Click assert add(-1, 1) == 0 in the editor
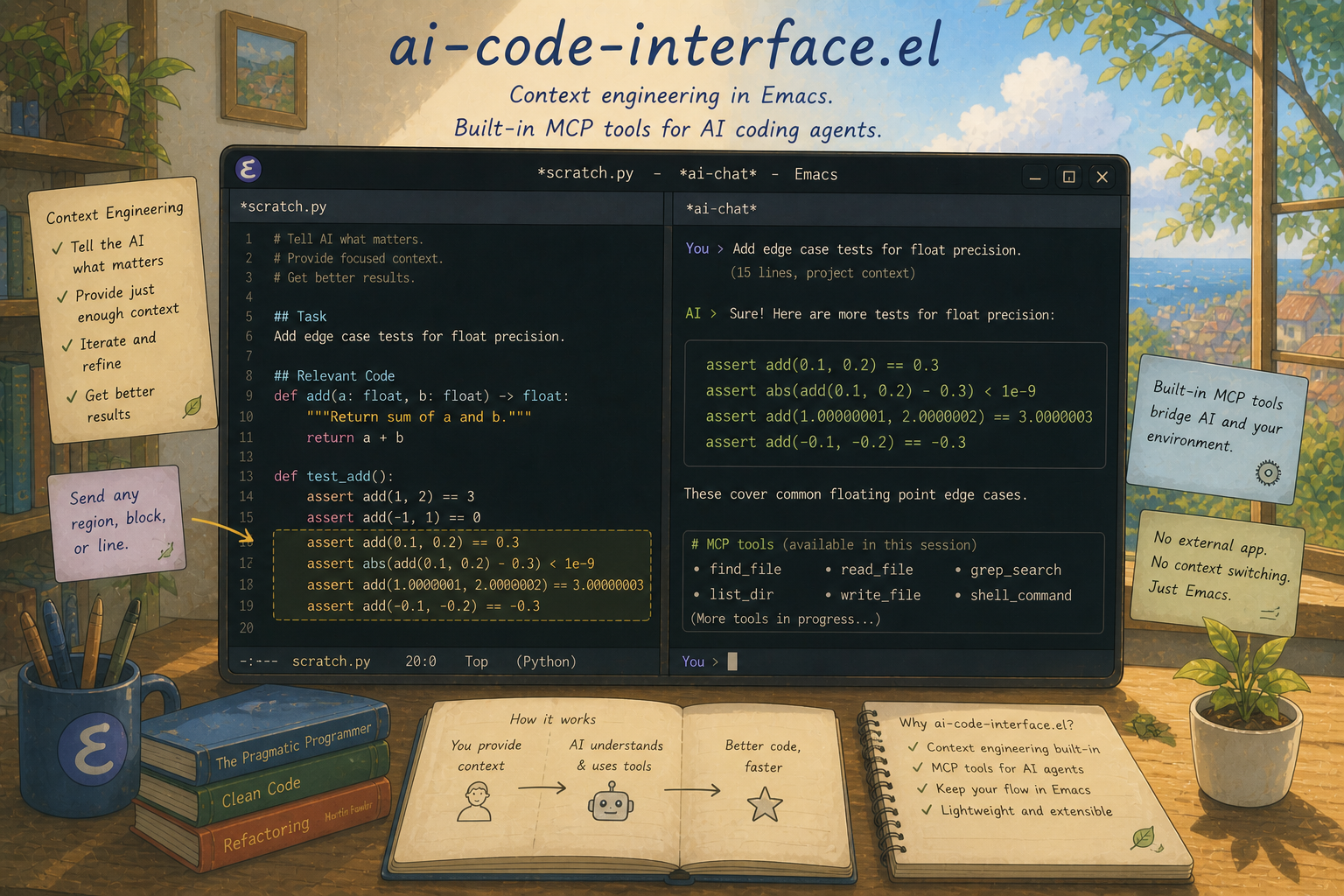 (394, 518)
